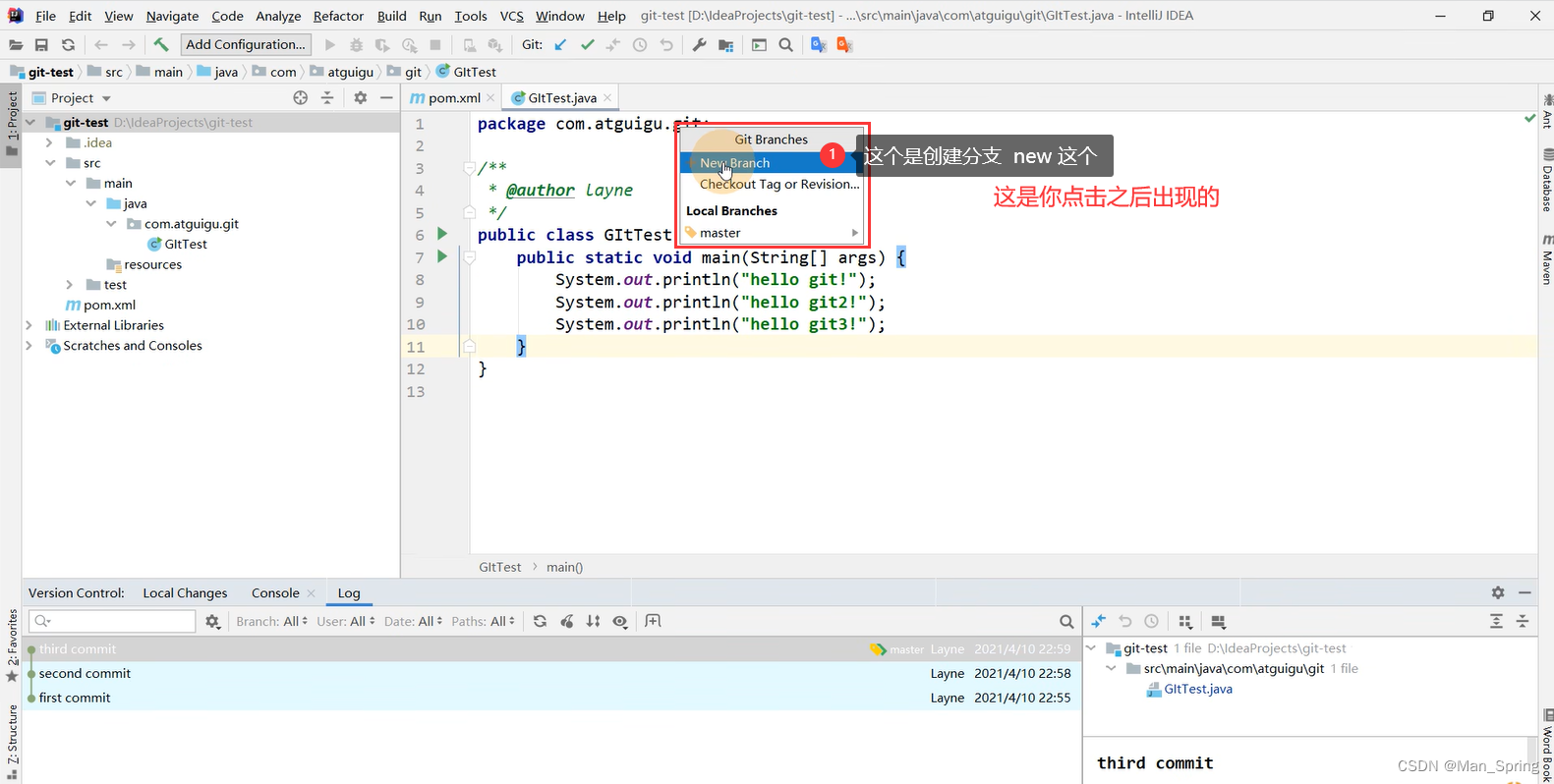Expand the .idea folder in Project tree
This screenshot has width=1554, height=784.
click(49, 142)
